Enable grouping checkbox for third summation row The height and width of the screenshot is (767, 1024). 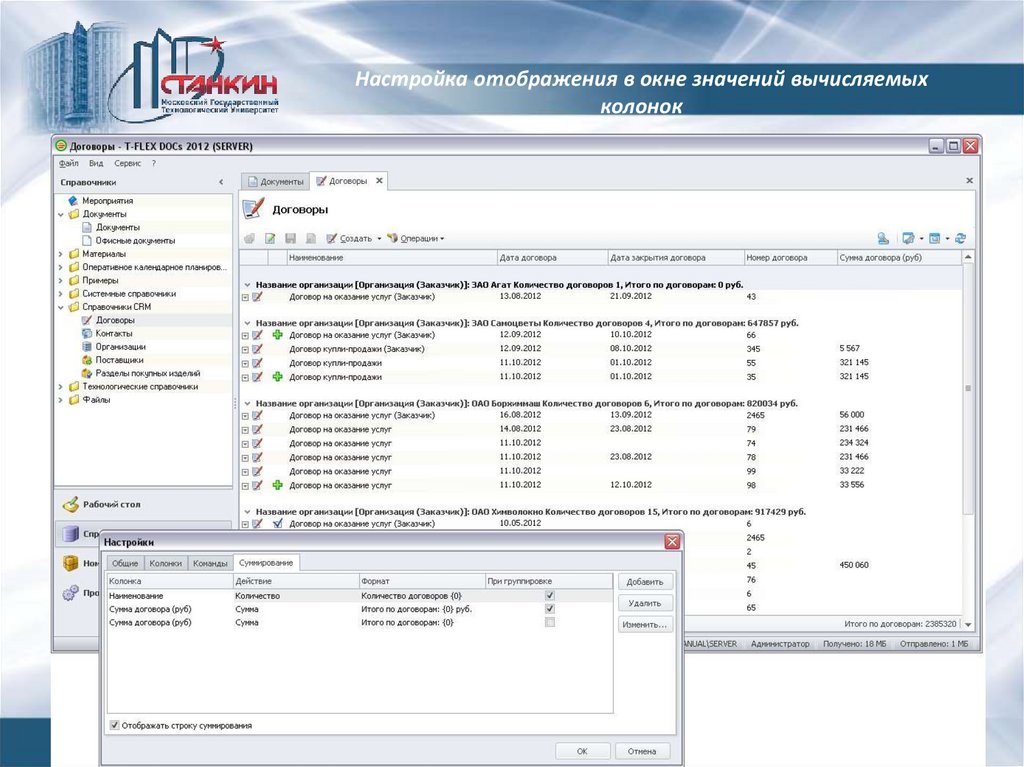tap(550, 622)
